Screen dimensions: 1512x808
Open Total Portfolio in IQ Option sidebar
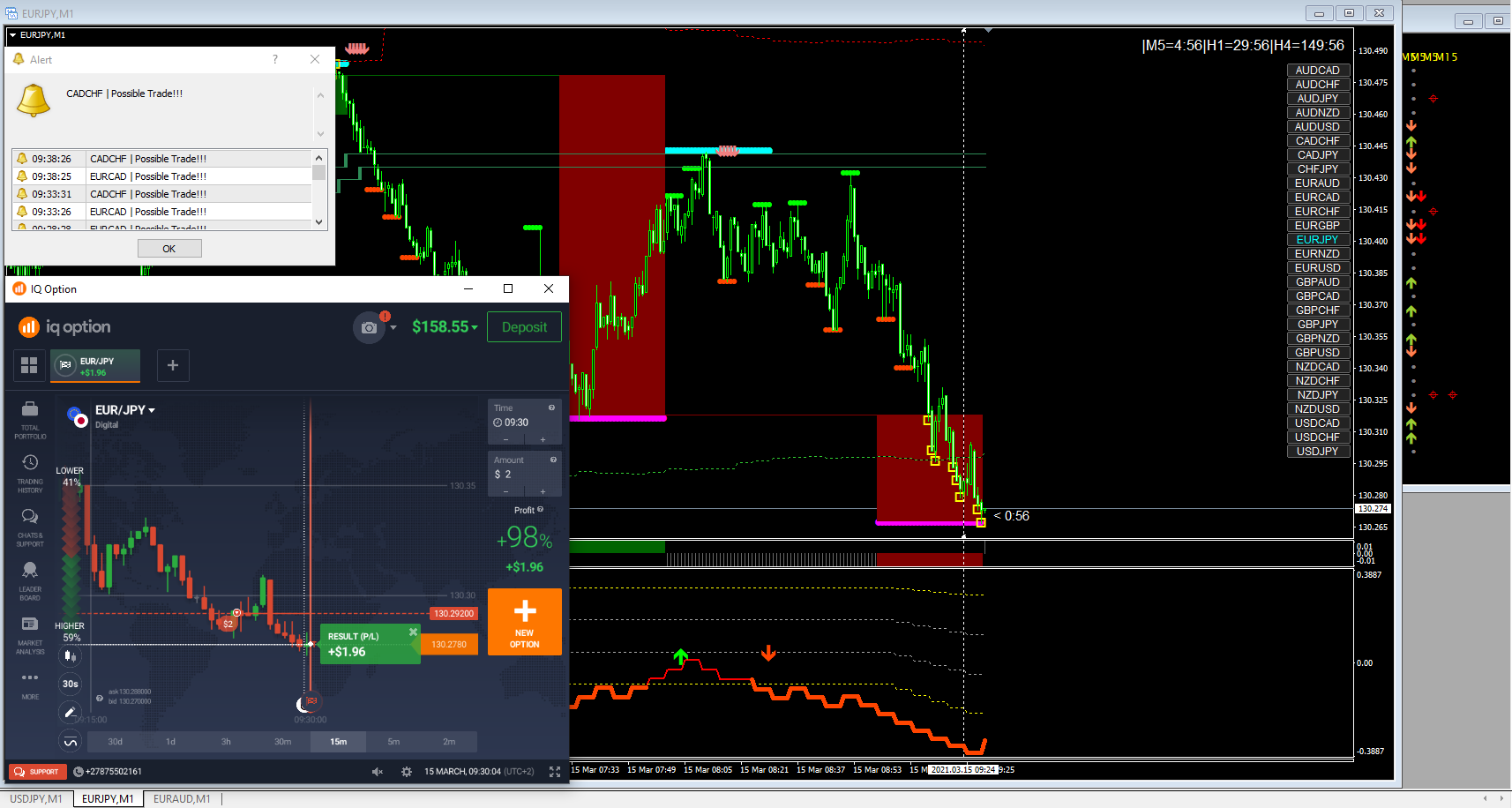pyautogui.click(x=30, y=419)
